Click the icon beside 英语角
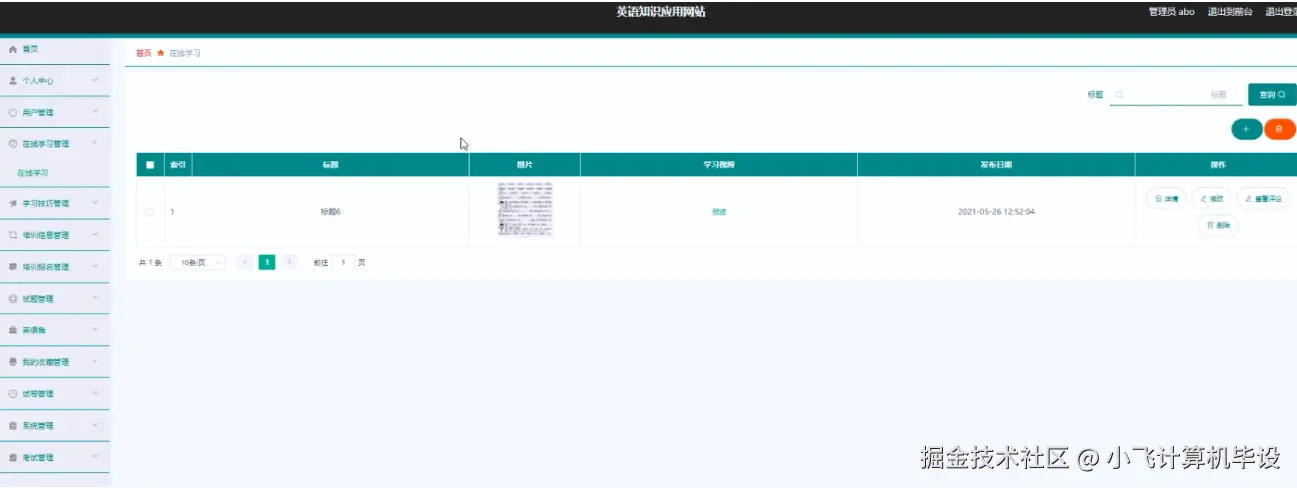1297x488 pixels. click(13, 330)
